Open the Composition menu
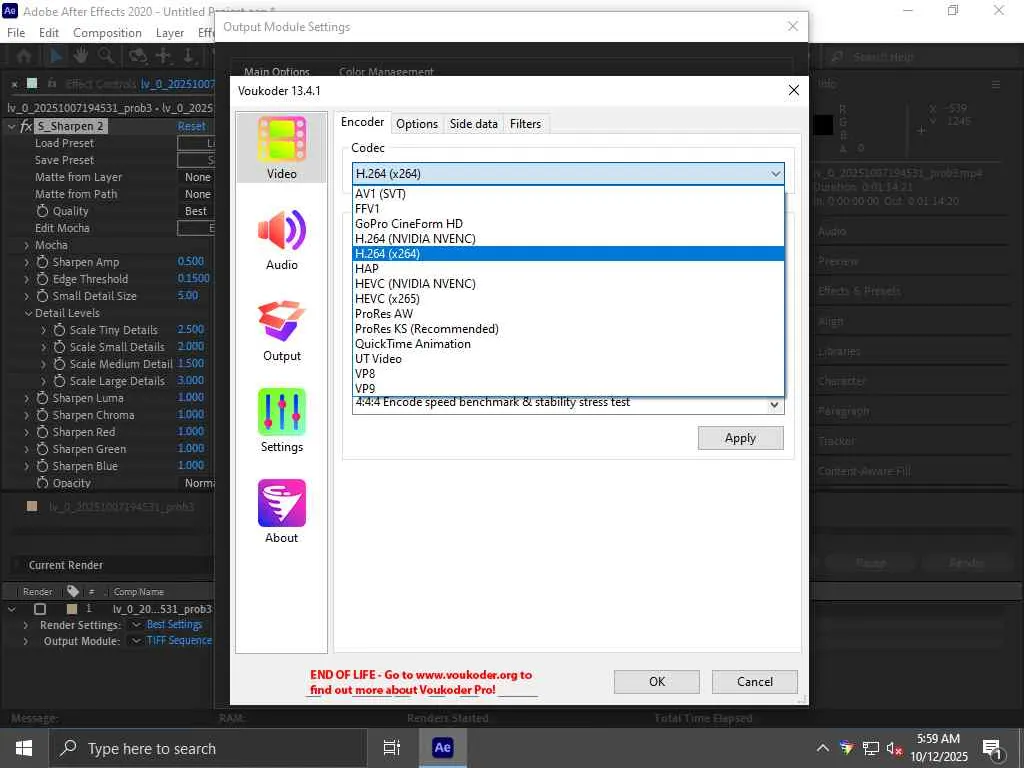1024x768 pixels. click(x=107, y=33)
